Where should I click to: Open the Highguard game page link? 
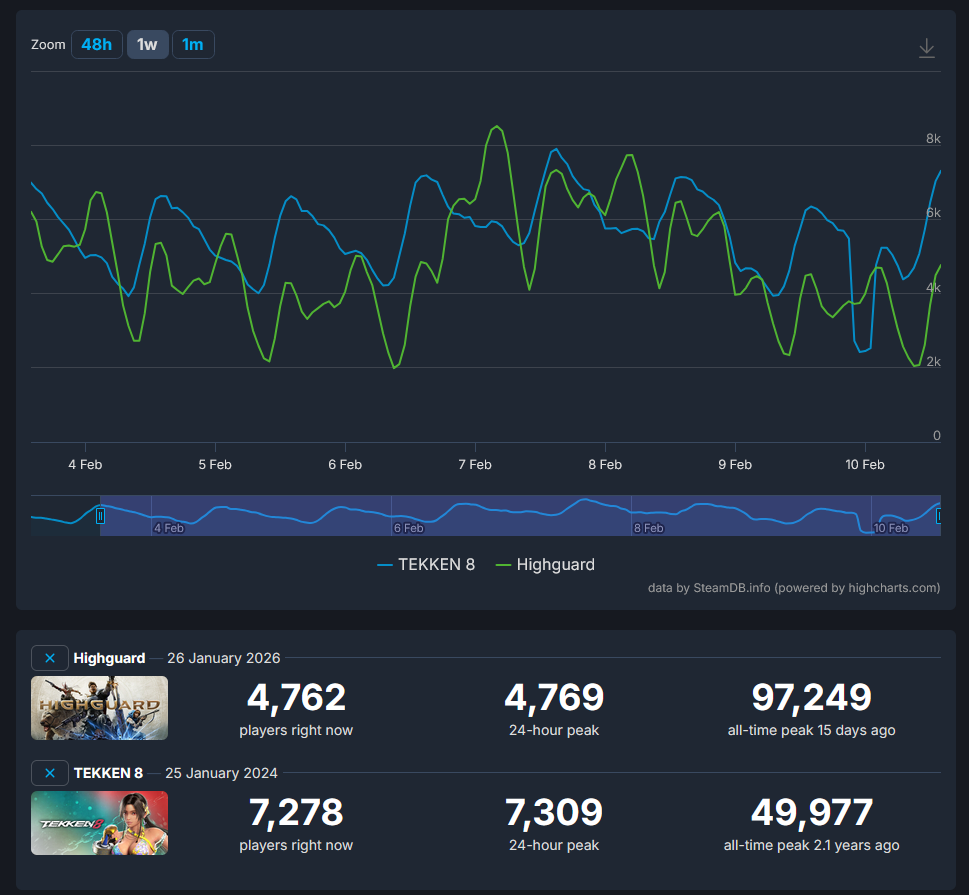(x=109, y=658)
